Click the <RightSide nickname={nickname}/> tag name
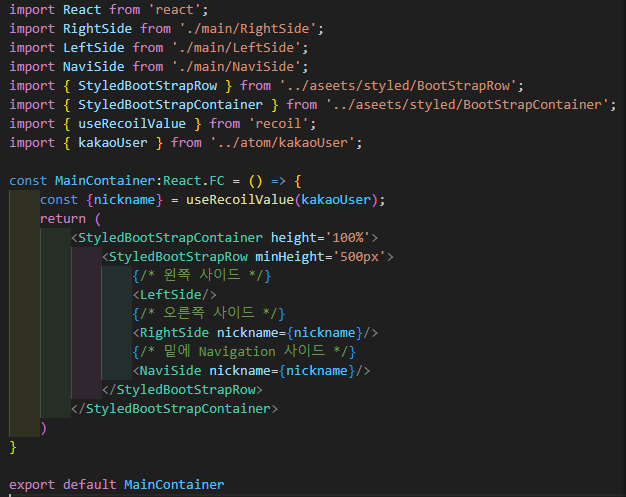Screen dimensions: 626x497 coord(174,333)
